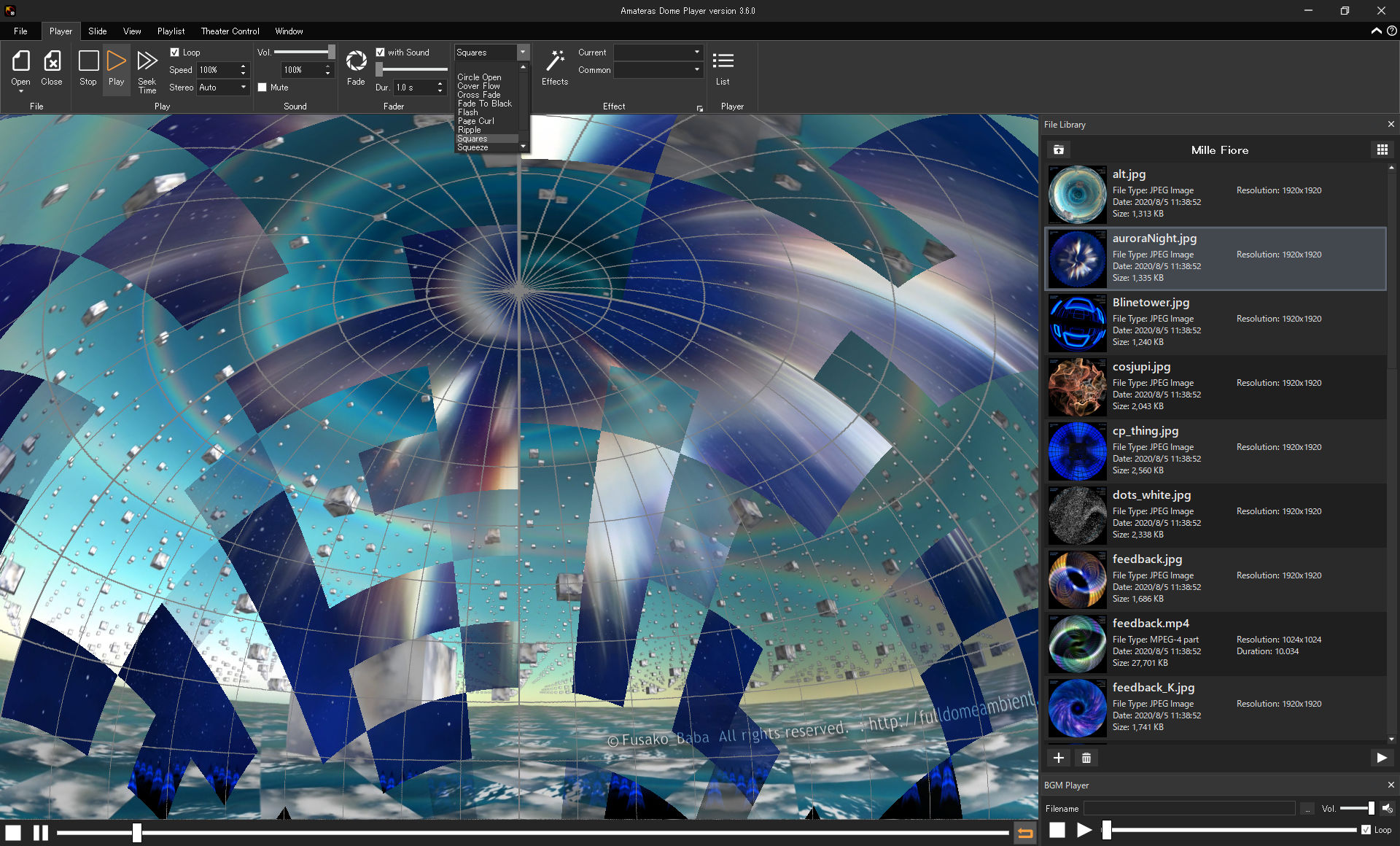Image resolution: width=1400 pixels, height=846 pixels.
Task: Switch to the Theater Control tab
Action: tap(230, 31)
